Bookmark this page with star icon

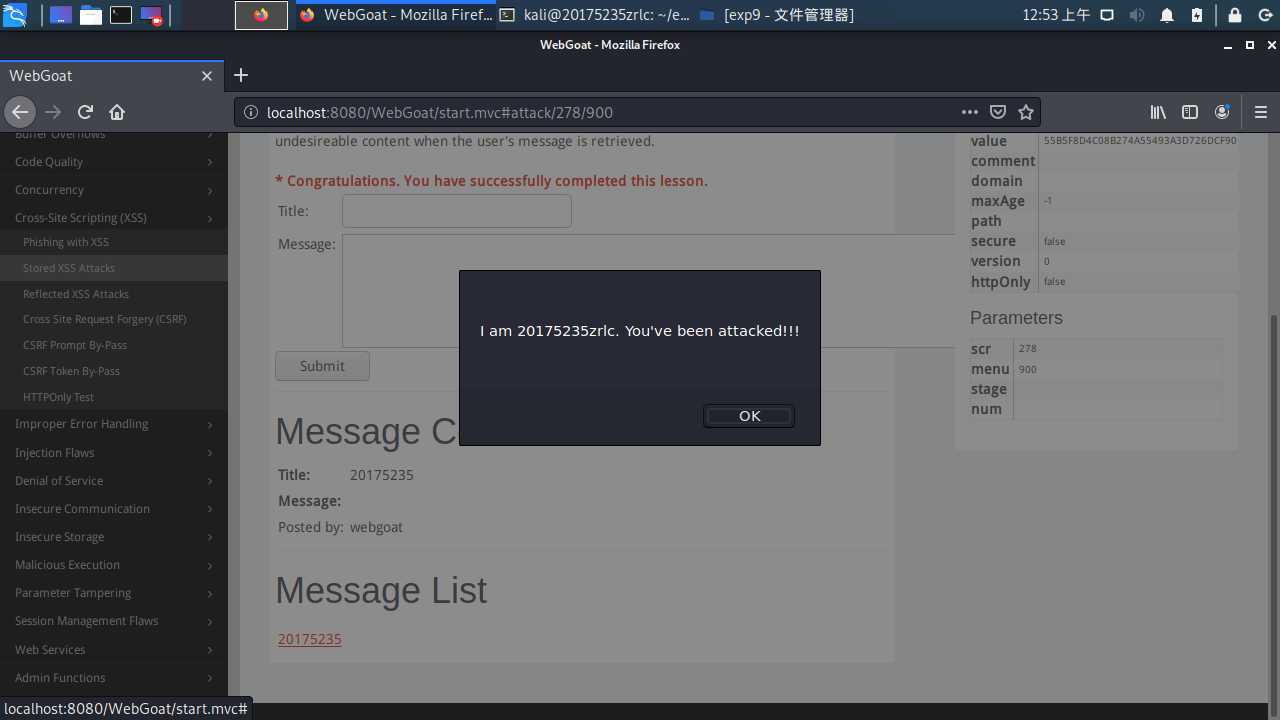click(x=1025, y=113)
